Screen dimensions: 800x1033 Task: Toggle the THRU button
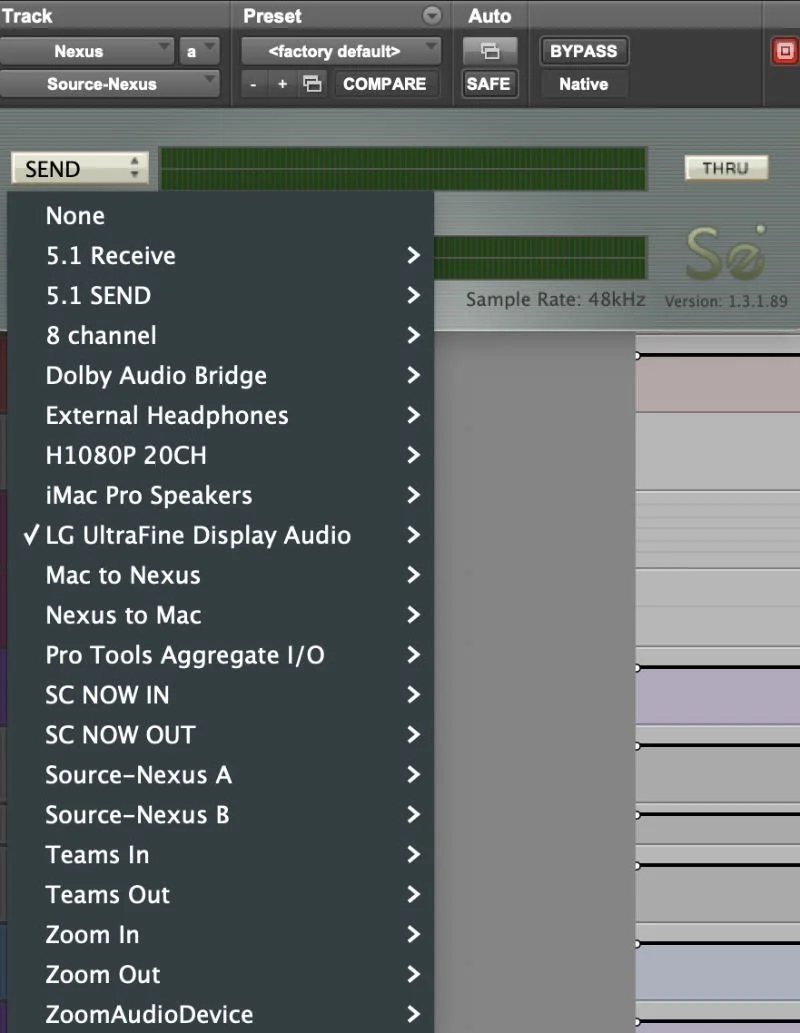point(726,168)
